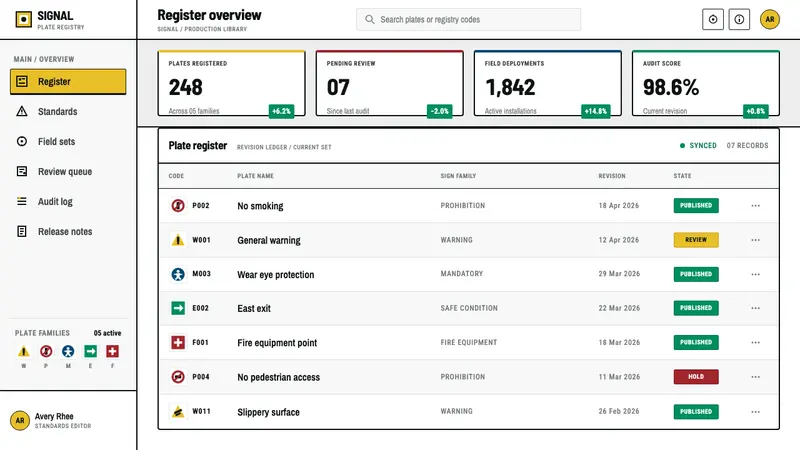Open the AR user avatar in the header
This screenshot has width=800, height=450.
(x=770, y=19)
